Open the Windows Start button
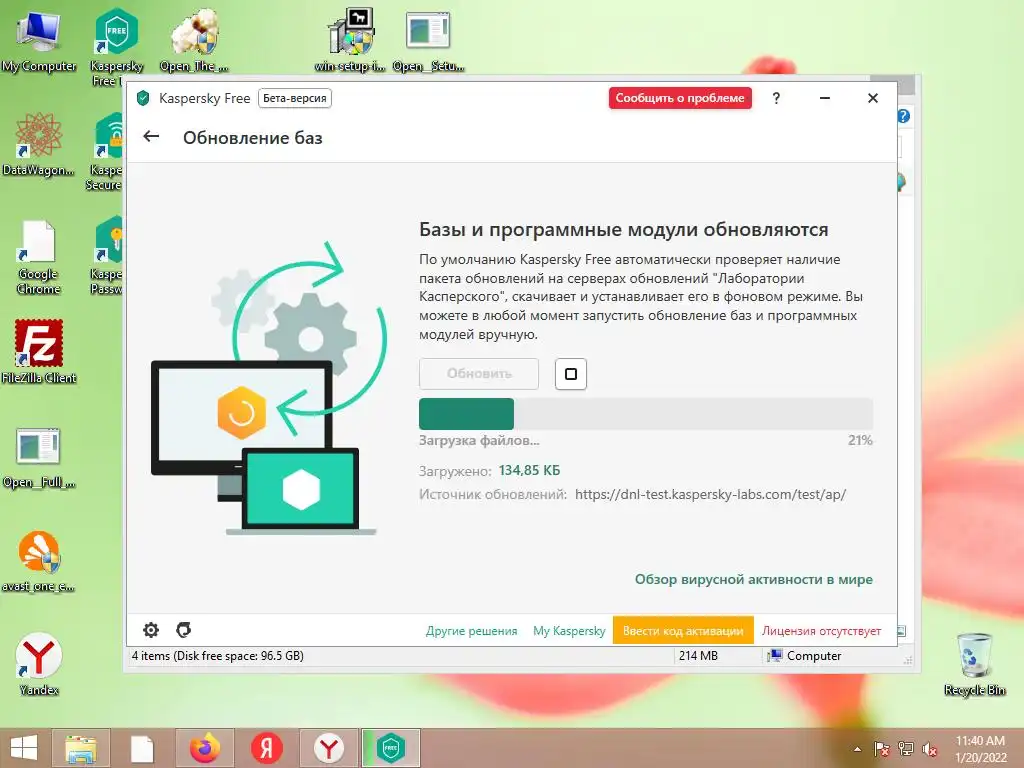1024x768 pixels. [24, 748]
